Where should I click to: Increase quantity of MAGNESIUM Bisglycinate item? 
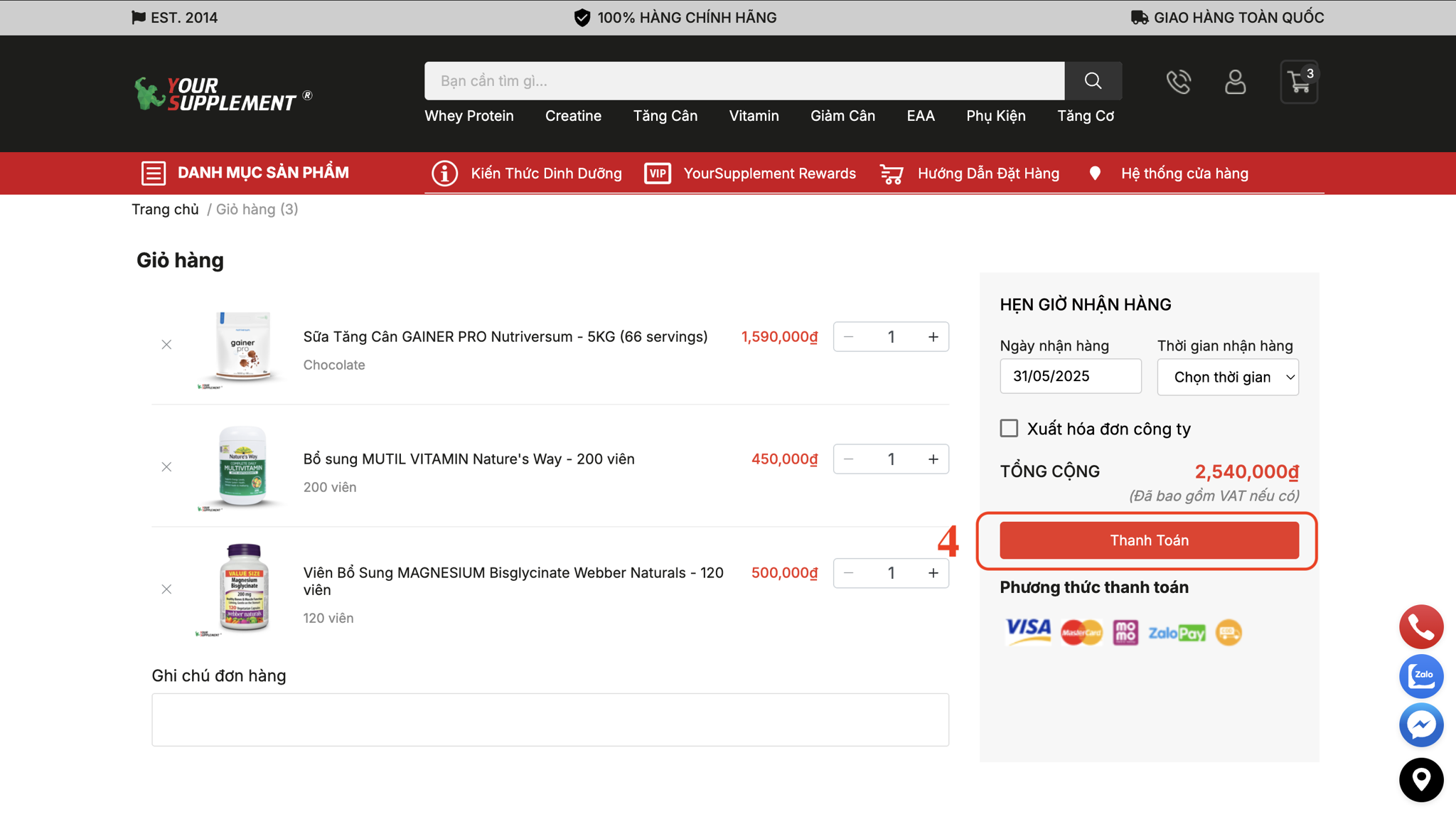click(933, 573)
